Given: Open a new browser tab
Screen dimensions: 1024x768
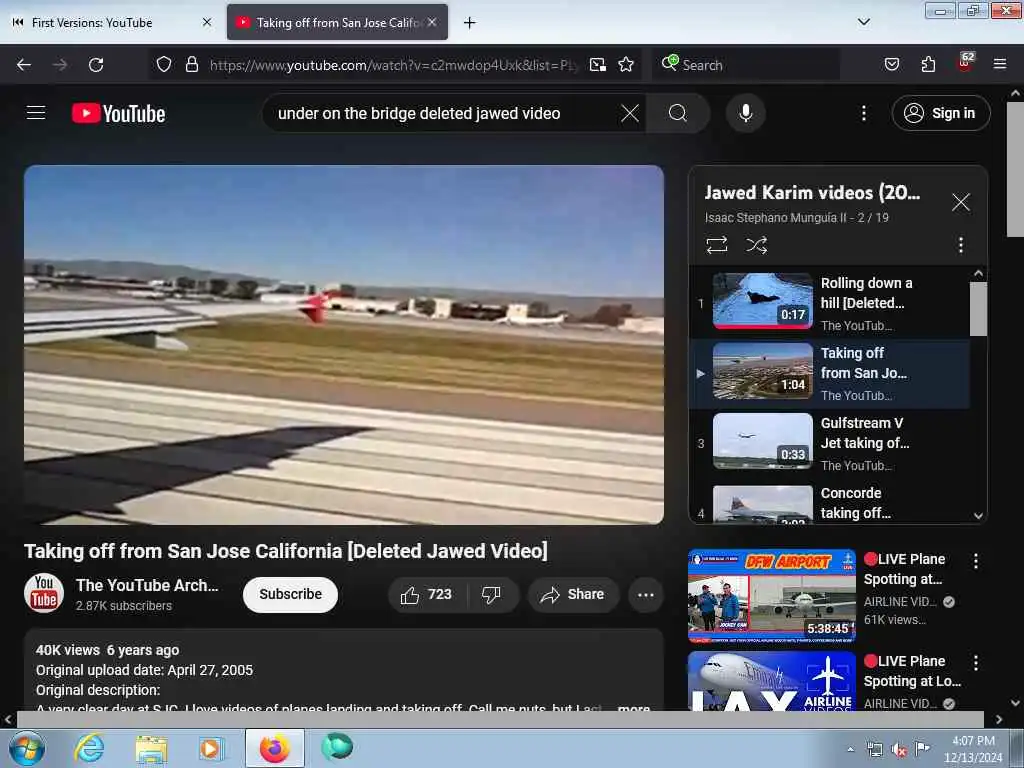Looking at the screenshot, I should [469, 23].
